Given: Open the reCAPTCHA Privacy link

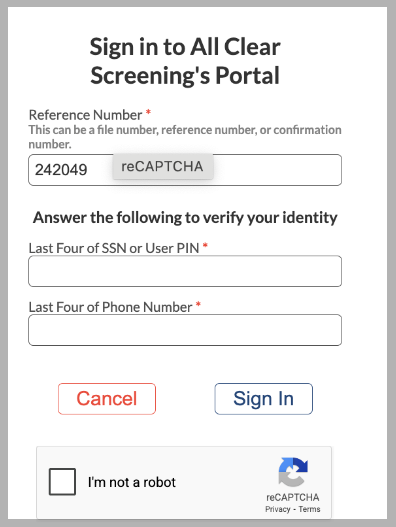Looking at the screenshot, I should 278,509.
